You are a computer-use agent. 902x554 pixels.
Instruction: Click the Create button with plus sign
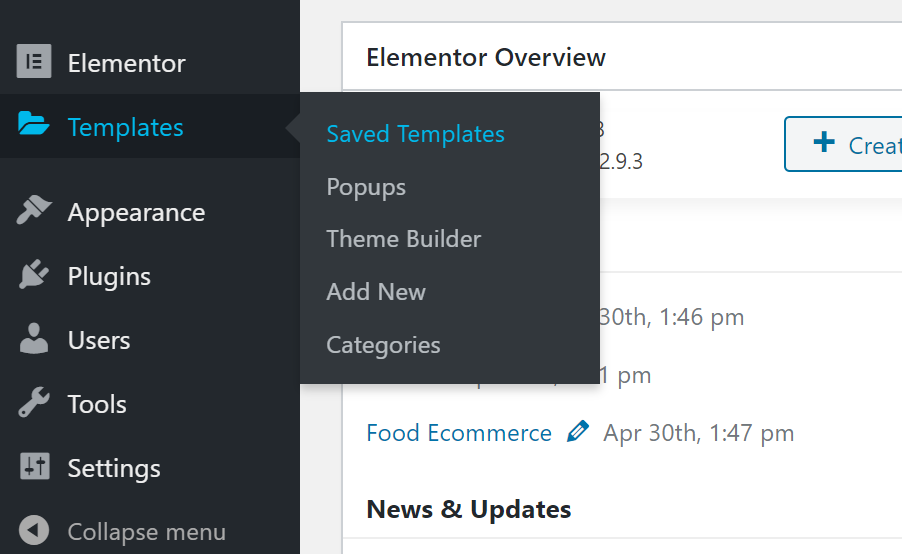(843, 144)
